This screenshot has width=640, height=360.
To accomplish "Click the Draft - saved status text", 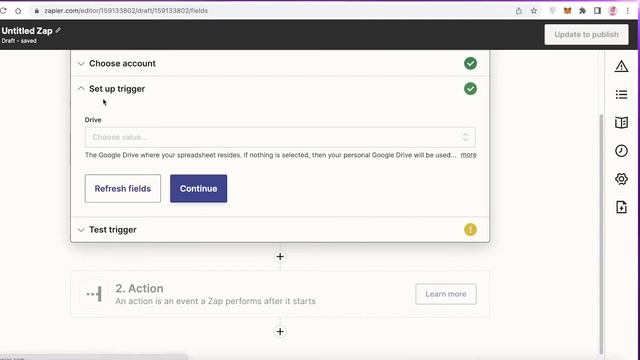I will click(x=19, y=41).
